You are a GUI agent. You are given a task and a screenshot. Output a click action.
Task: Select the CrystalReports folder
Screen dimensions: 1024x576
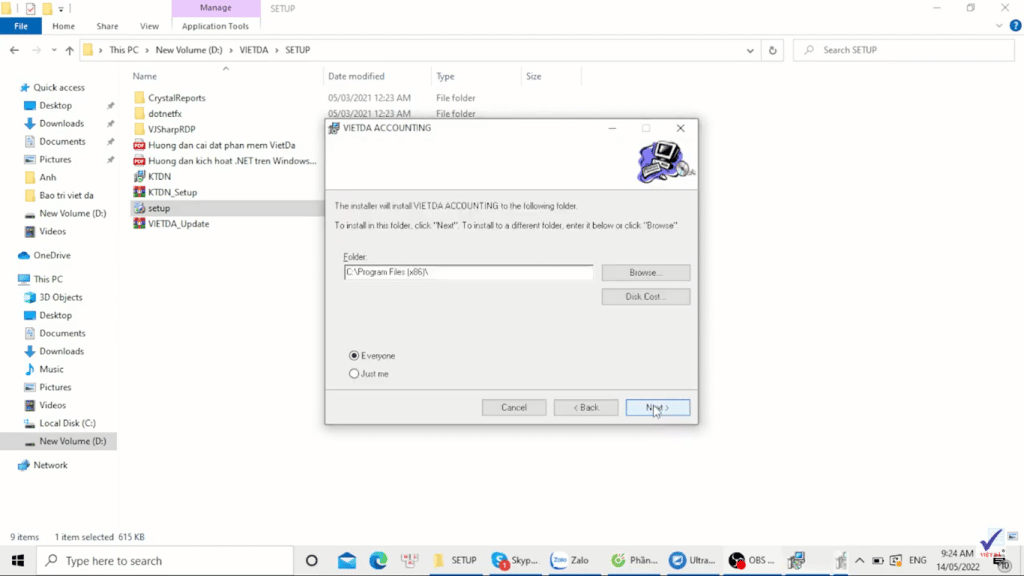pos(176,98)
